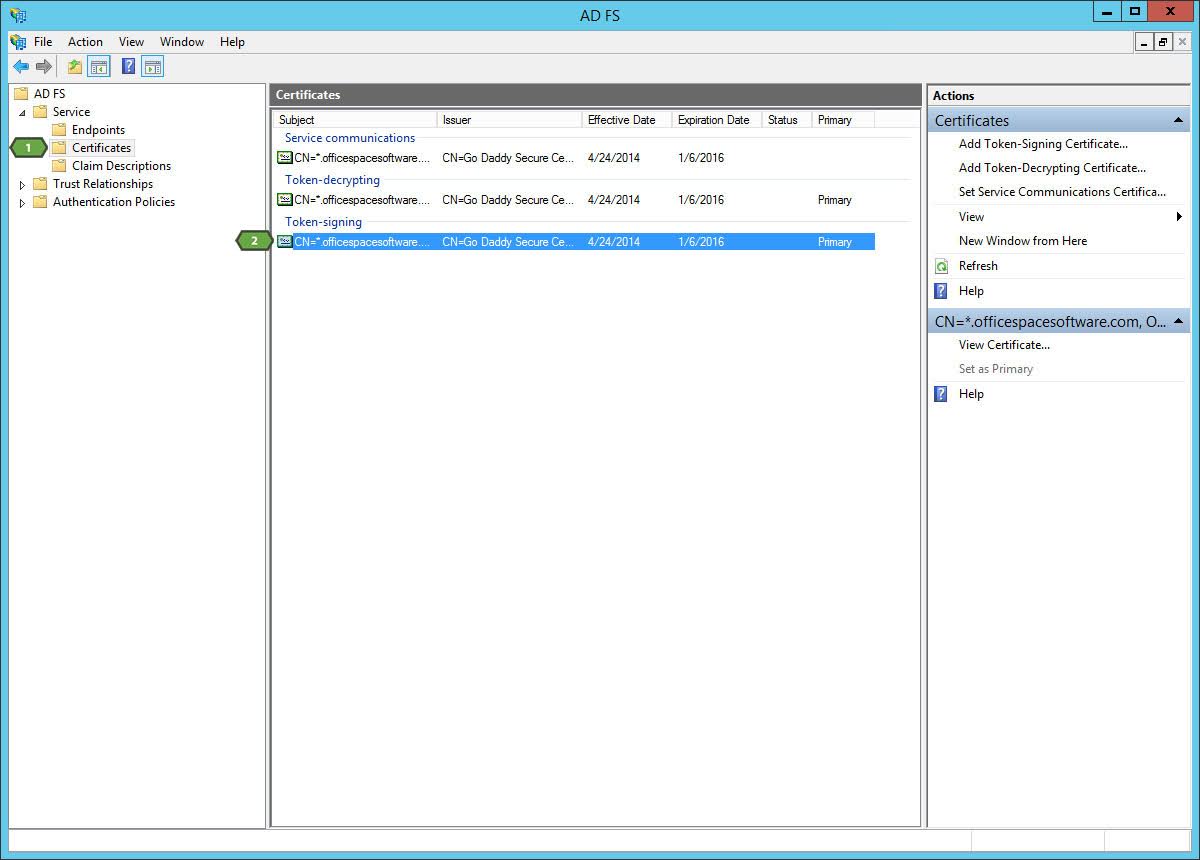The width and height of the screenshot is (1200, 860).
Task: Expand the Trust Relationships node
Action: (22, 185)
